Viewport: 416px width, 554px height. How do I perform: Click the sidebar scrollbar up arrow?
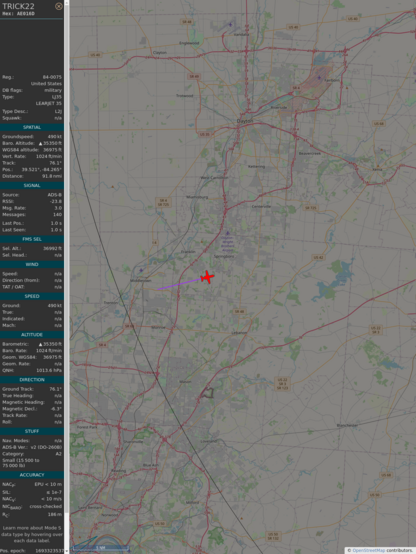67,2
